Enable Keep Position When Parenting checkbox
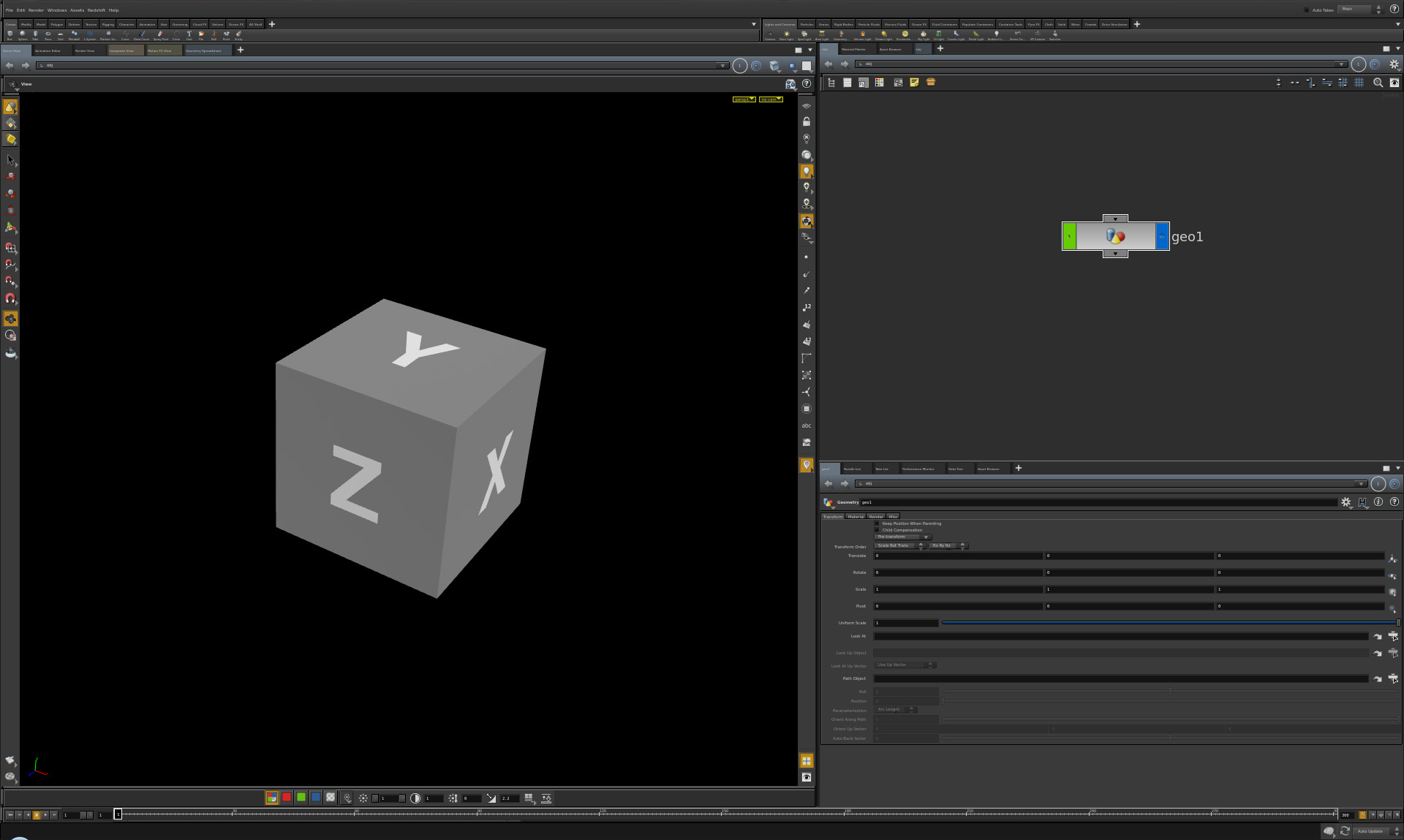The width and height of the screenshot is (1404, 840). pos(877,523)
